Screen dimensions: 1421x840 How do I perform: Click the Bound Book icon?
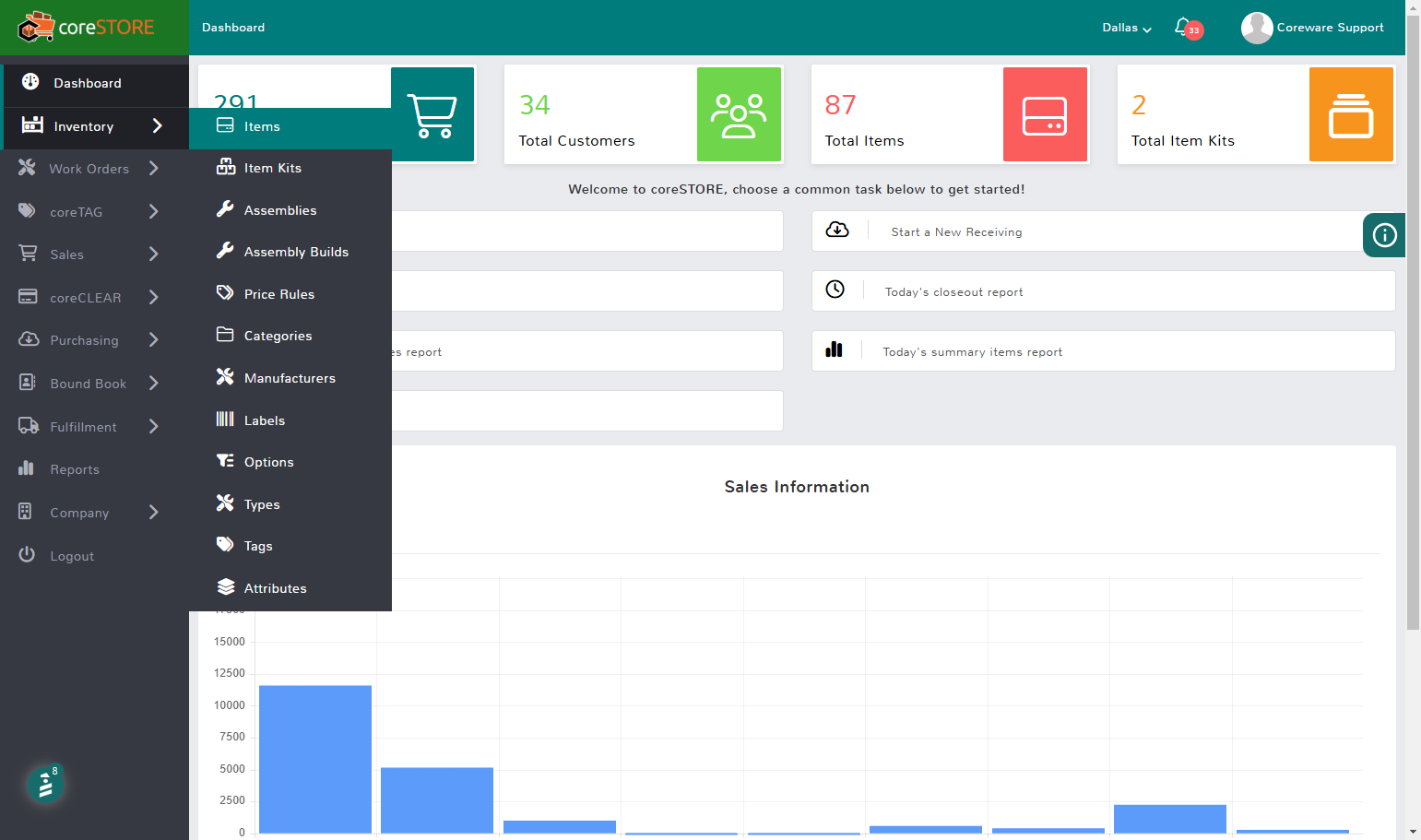(28, 382)
